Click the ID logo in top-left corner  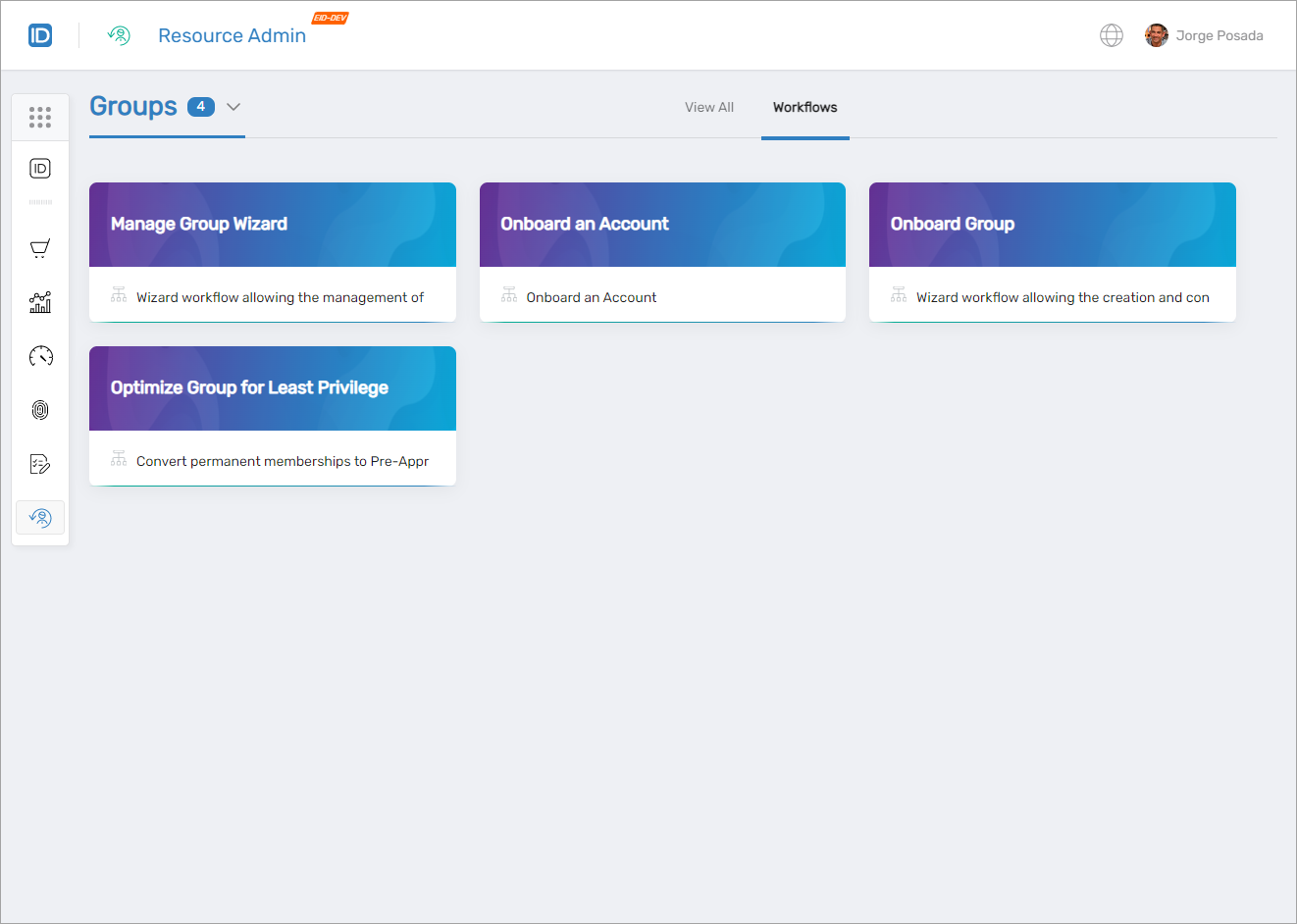click(40, 34)
